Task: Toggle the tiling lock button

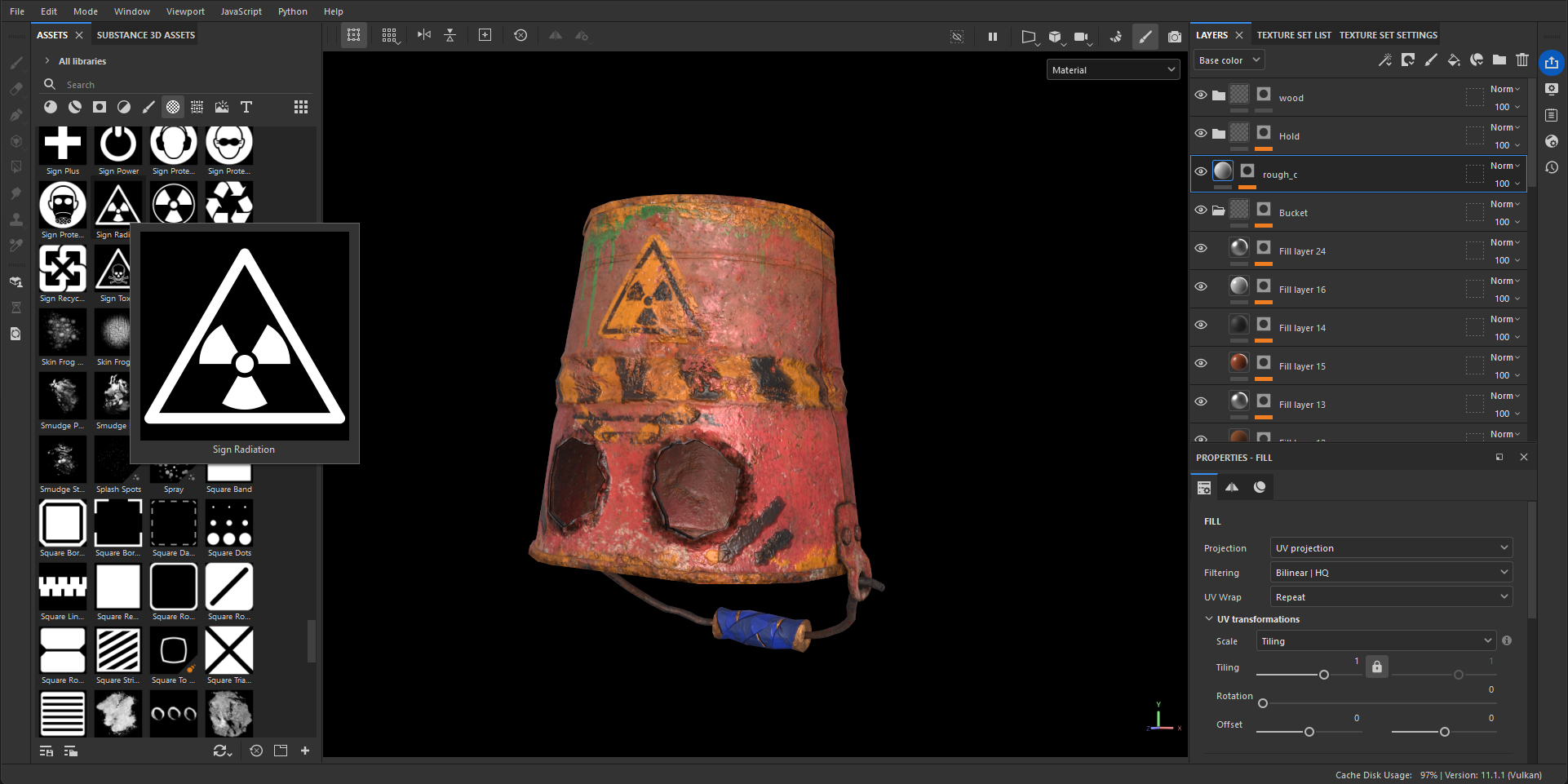Action: coord(1377,667)
